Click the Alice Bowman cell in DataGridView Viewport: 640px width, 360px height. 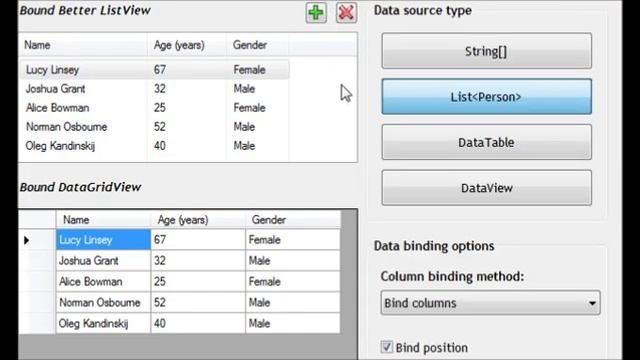point(103,282)
